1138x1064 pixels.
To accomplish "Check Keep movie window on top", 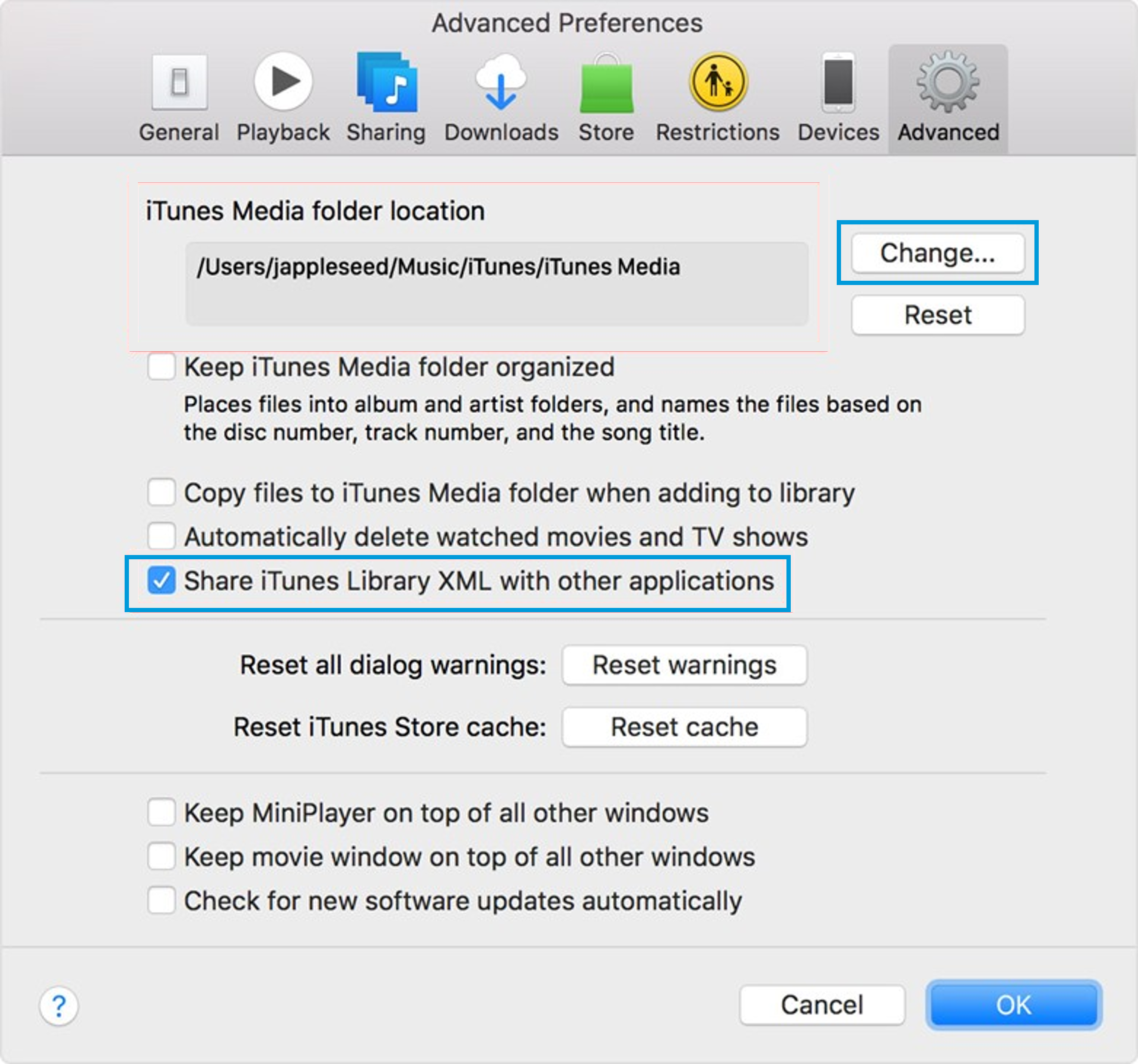I will (161, 857).
